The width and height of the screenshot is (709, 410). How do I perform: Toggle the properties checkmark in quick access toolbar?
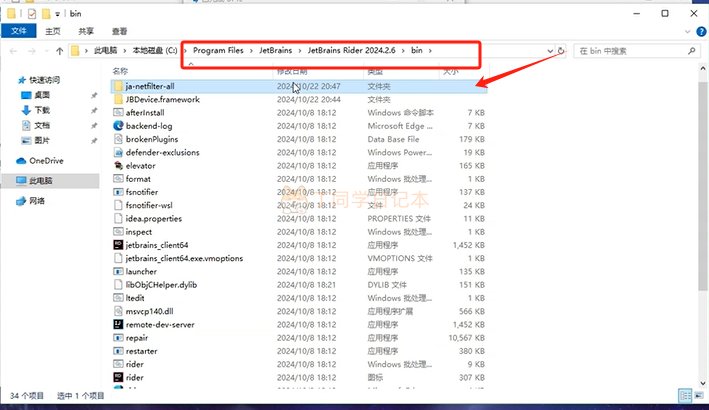[x=33, y=14]
